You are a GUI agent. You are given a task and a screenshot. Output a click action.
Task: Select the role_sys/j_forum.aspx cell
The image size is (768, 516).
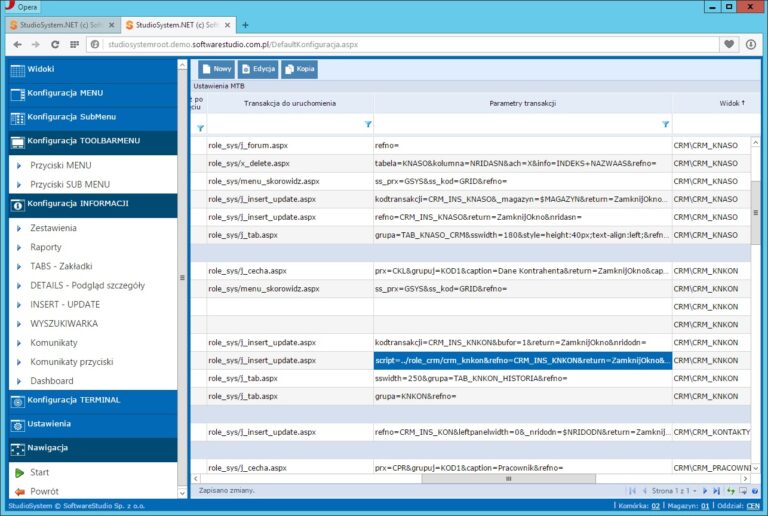(x=290, y=145)
